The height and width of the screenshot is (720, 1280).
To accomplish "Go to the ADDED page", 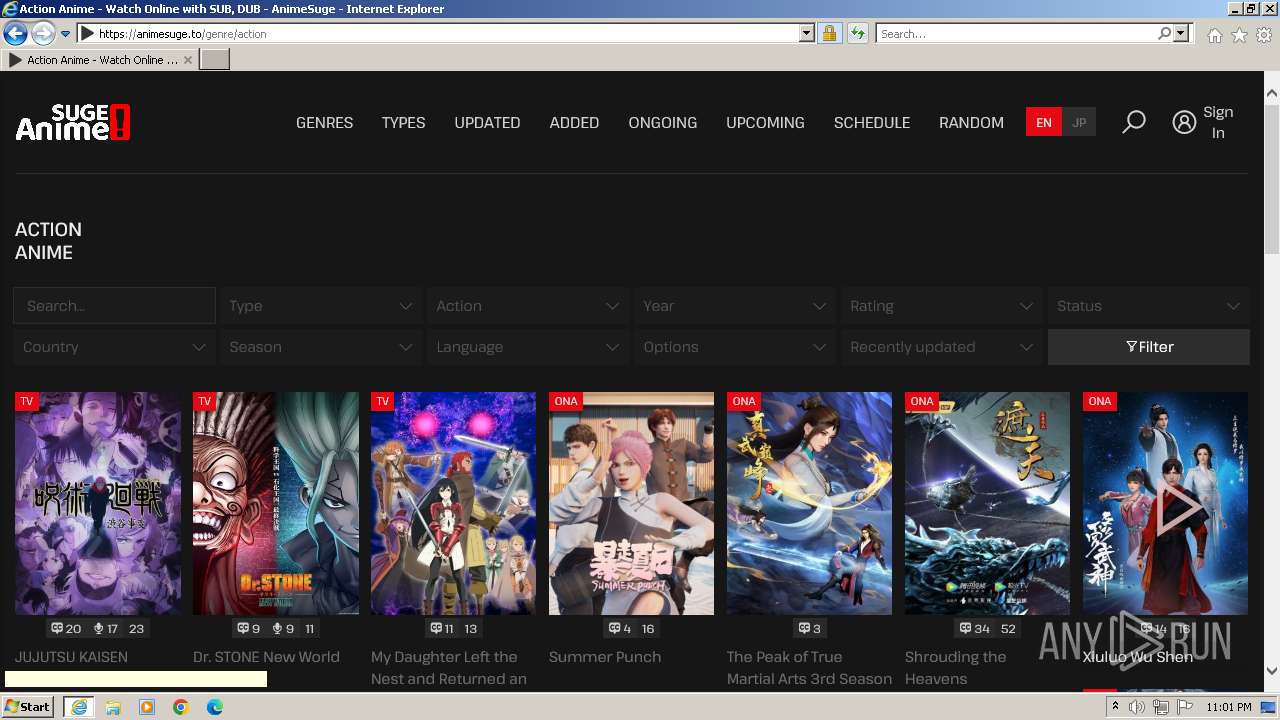I will 574,123.
